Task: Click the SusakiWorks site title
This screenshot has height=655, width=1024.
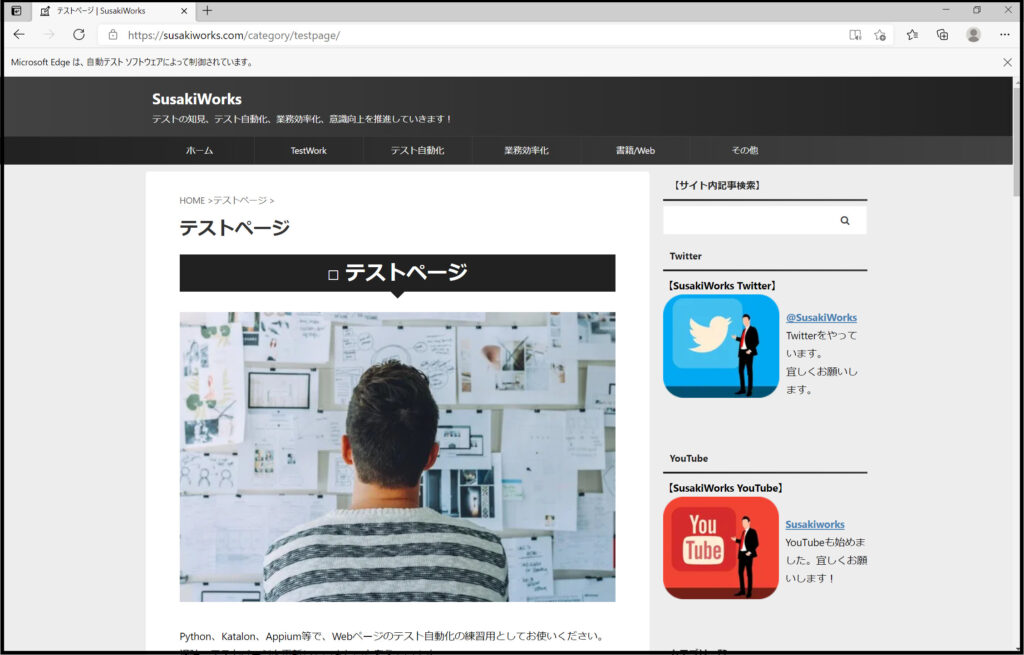Action: [x=197, y=99]
